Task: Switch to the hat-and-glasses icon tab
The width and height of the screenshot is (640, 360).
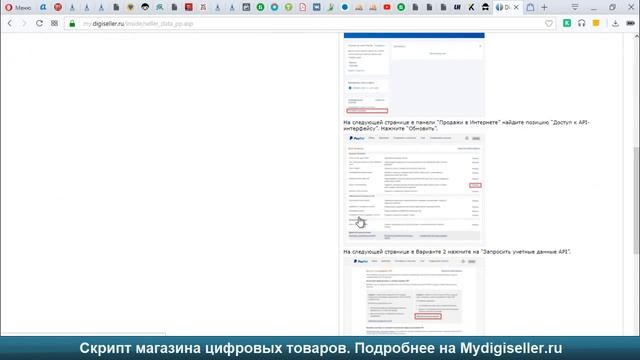Action: click(x=485, y=7)
